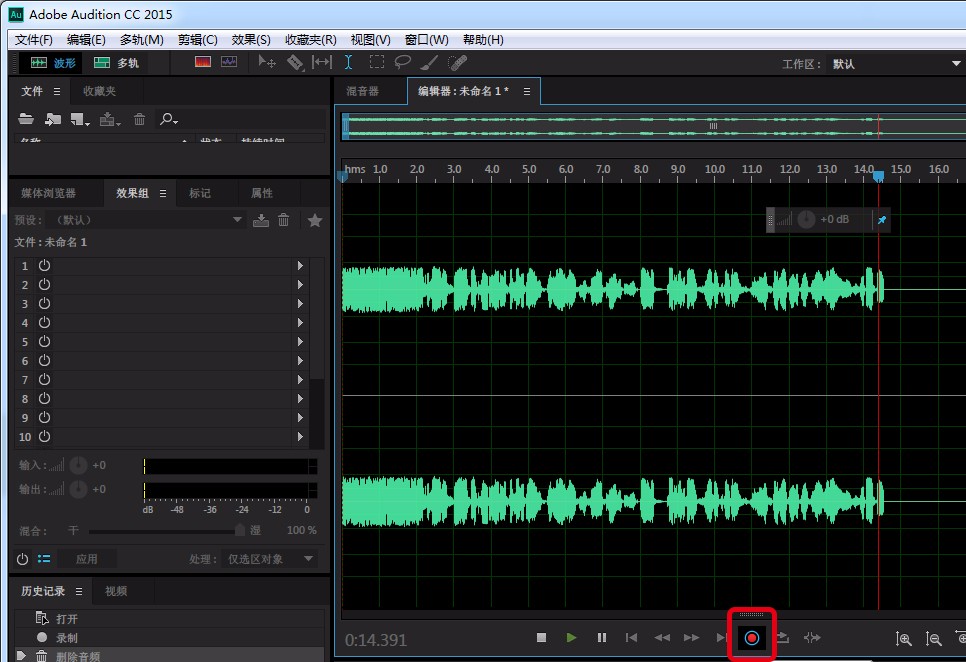Screen dimensions: 966x662
Task: Click the 0:14.391 time display
Action: click(x=376, y=640)
